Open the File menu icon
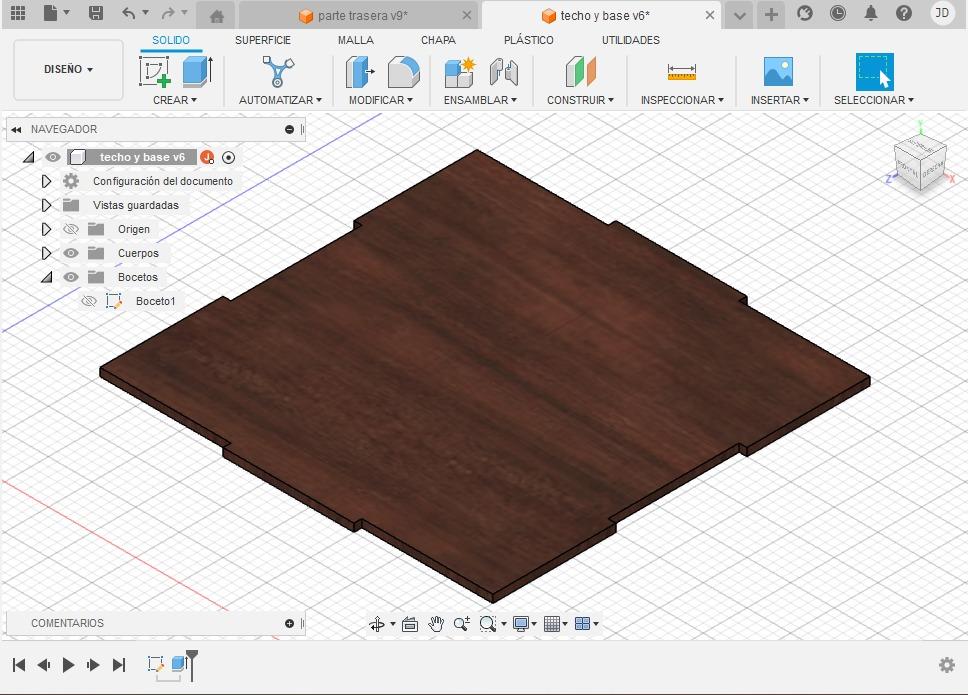This screenshot has width=968, height=695. pyautogui.click(x=51, y=13)
